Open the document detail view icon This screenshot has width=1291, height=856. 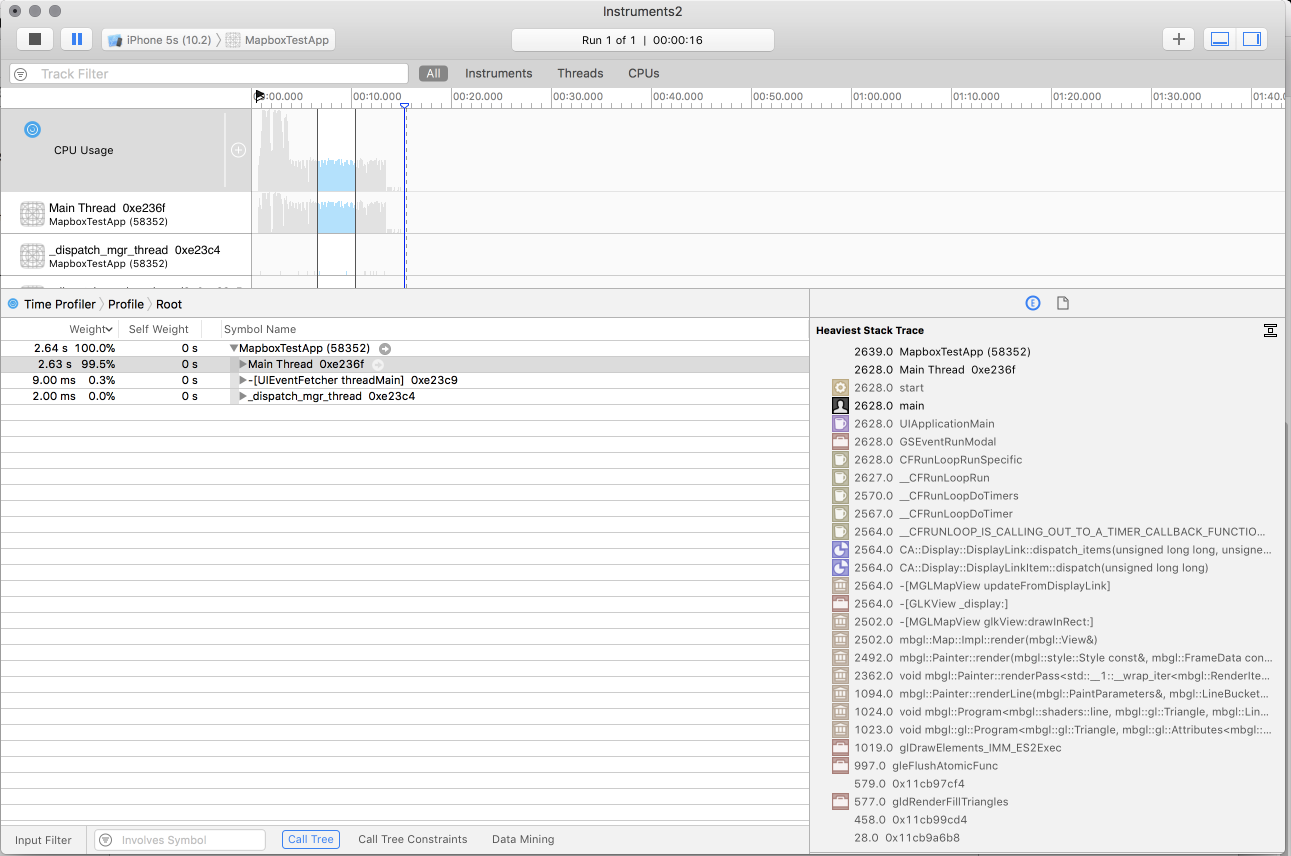tap(1062, 303)
